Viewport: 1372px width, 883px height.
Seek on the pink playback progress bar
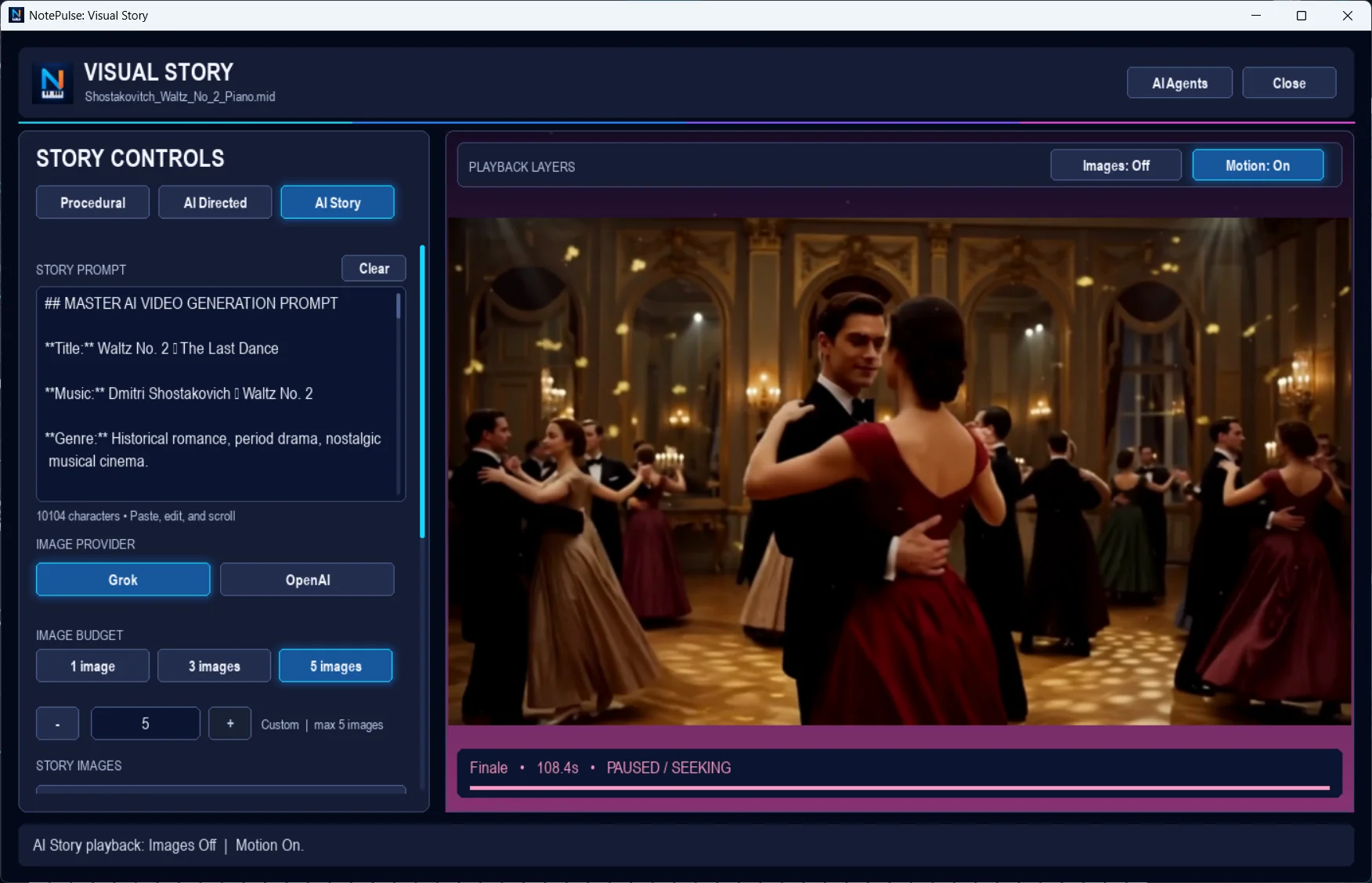click(x=899, y=787)
